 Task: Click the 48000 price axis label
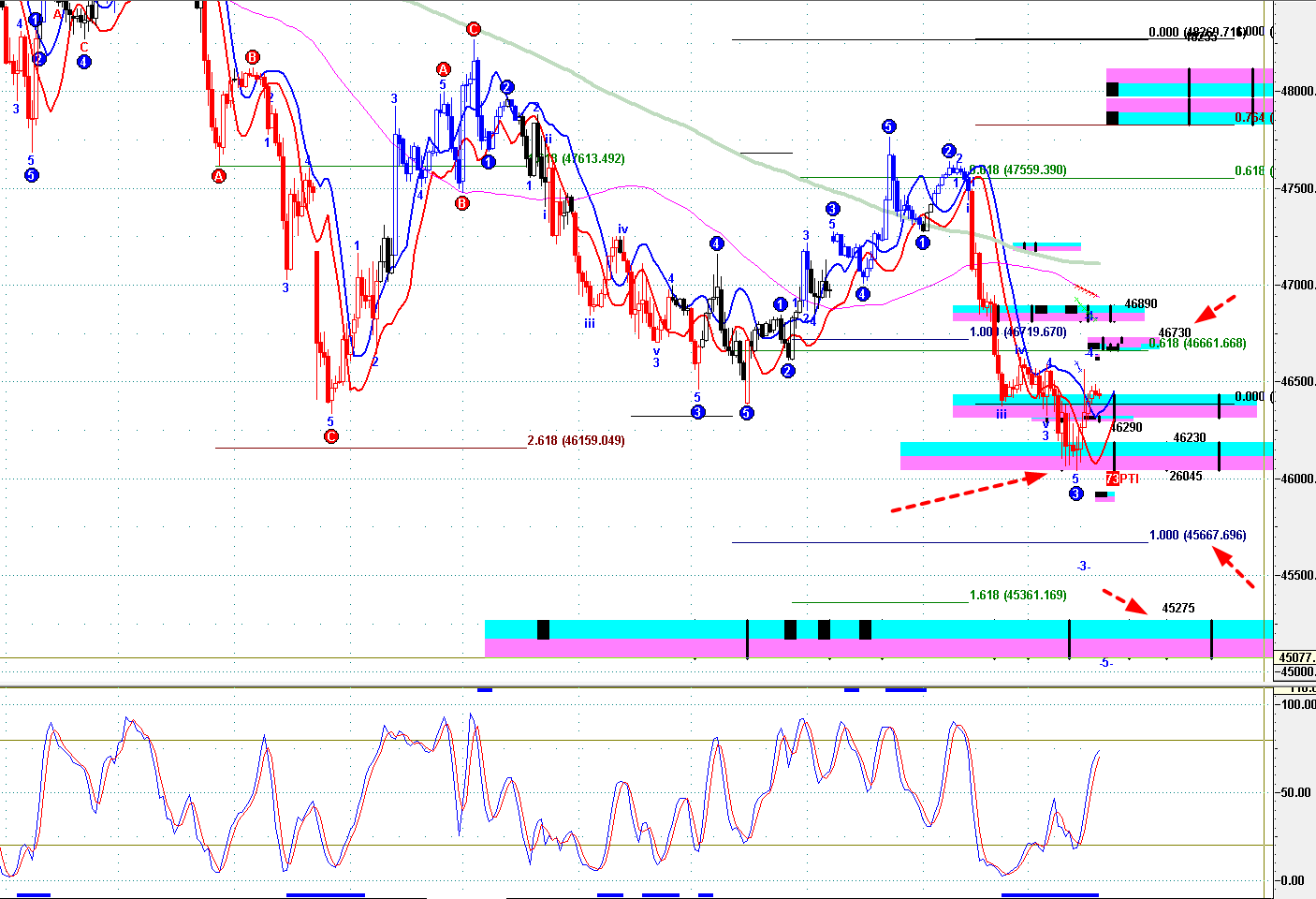(1295, 91)
